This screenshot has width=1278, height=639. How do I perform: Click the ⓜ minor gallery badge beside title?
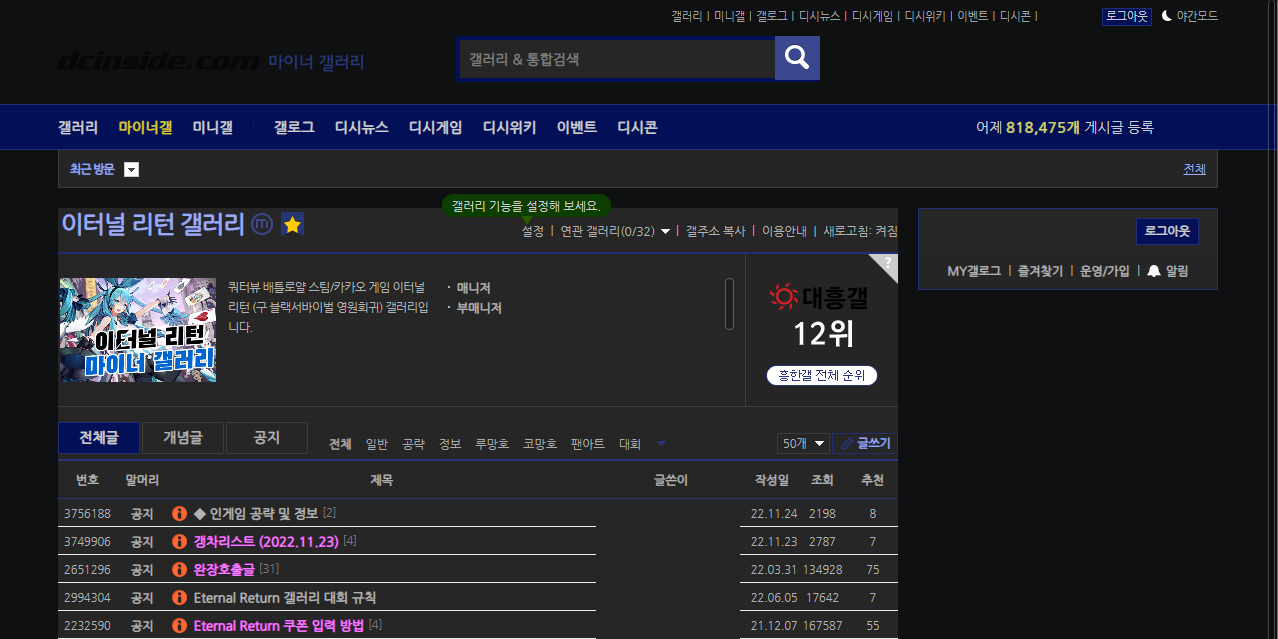click(261, 225)
